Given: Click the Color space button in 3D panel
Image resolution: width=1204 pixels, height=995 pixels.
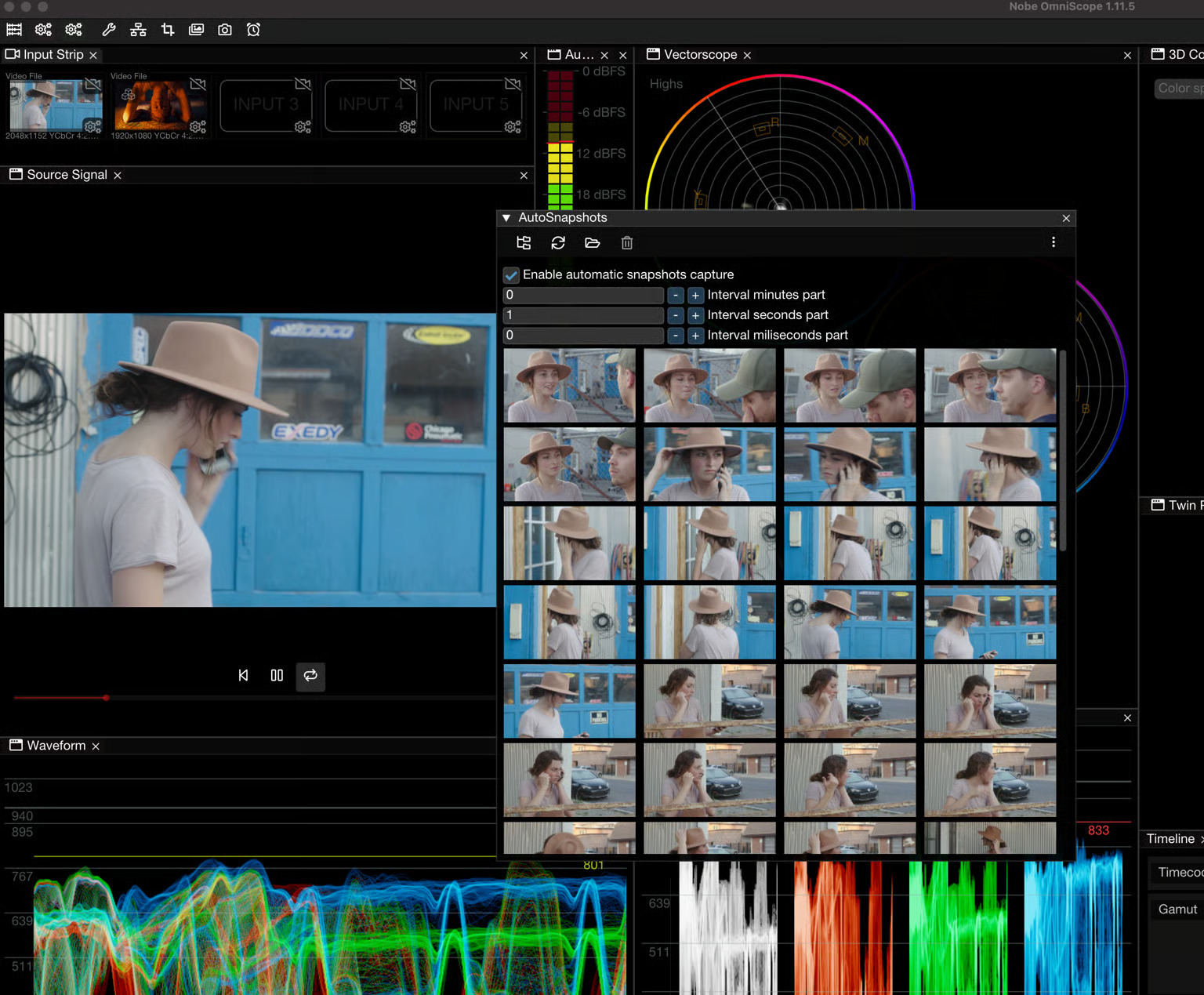Looking at the screenshot, I should pos(1180,89).
